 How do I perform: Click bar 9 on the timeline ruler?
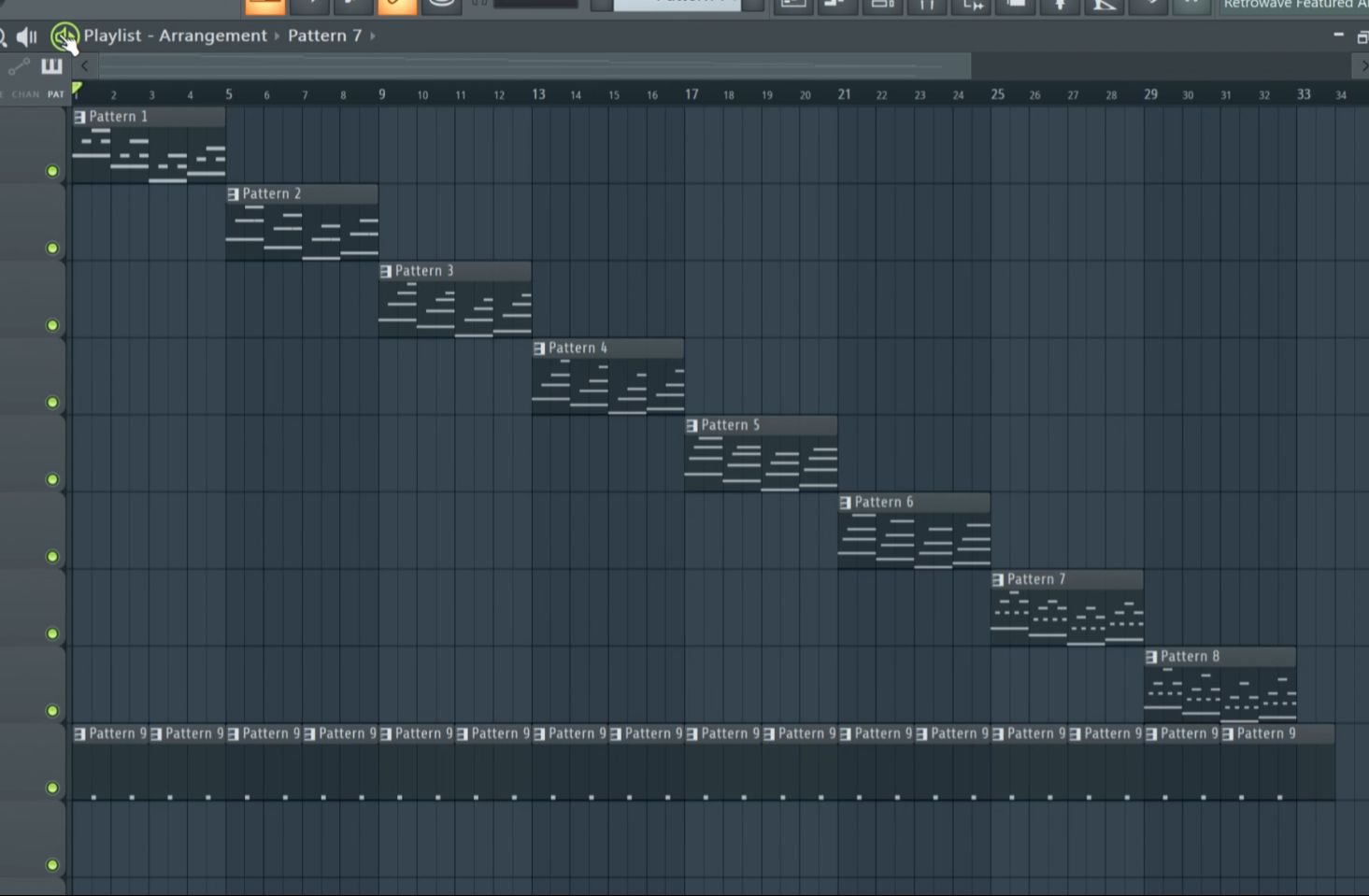tap(381, 94)
